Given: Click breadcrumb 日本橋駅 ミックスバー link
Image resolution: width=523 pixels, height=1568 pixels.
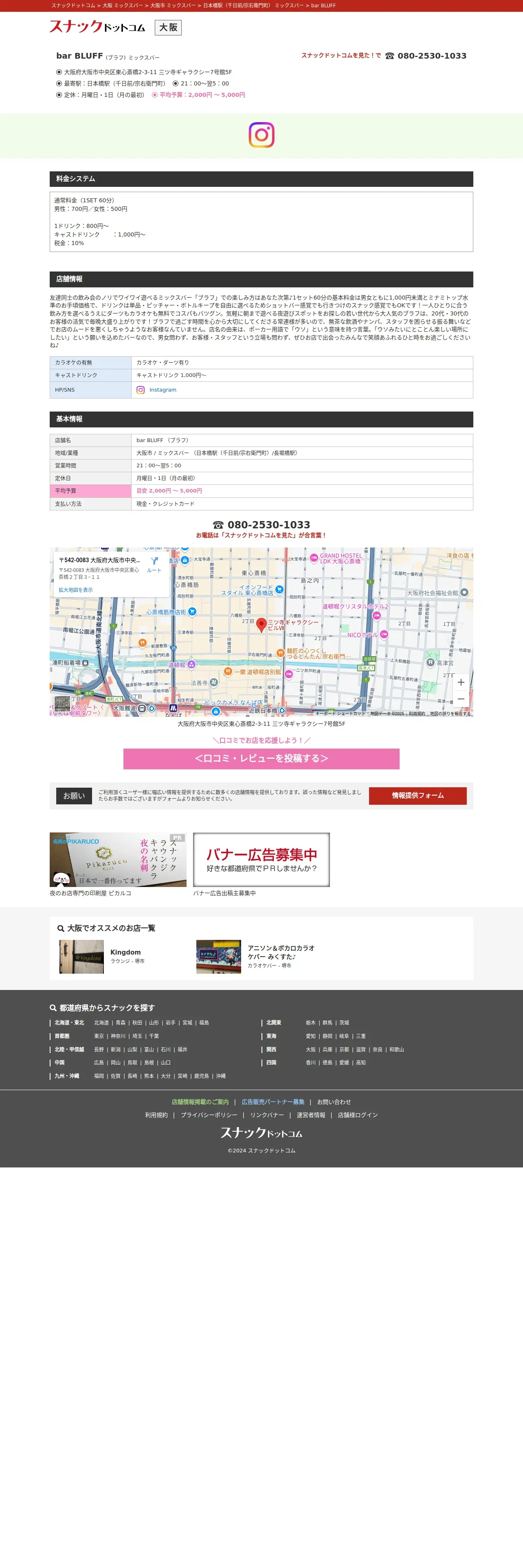Looking at the screenshot, I should pyautogui.click(x=253, y=5).
